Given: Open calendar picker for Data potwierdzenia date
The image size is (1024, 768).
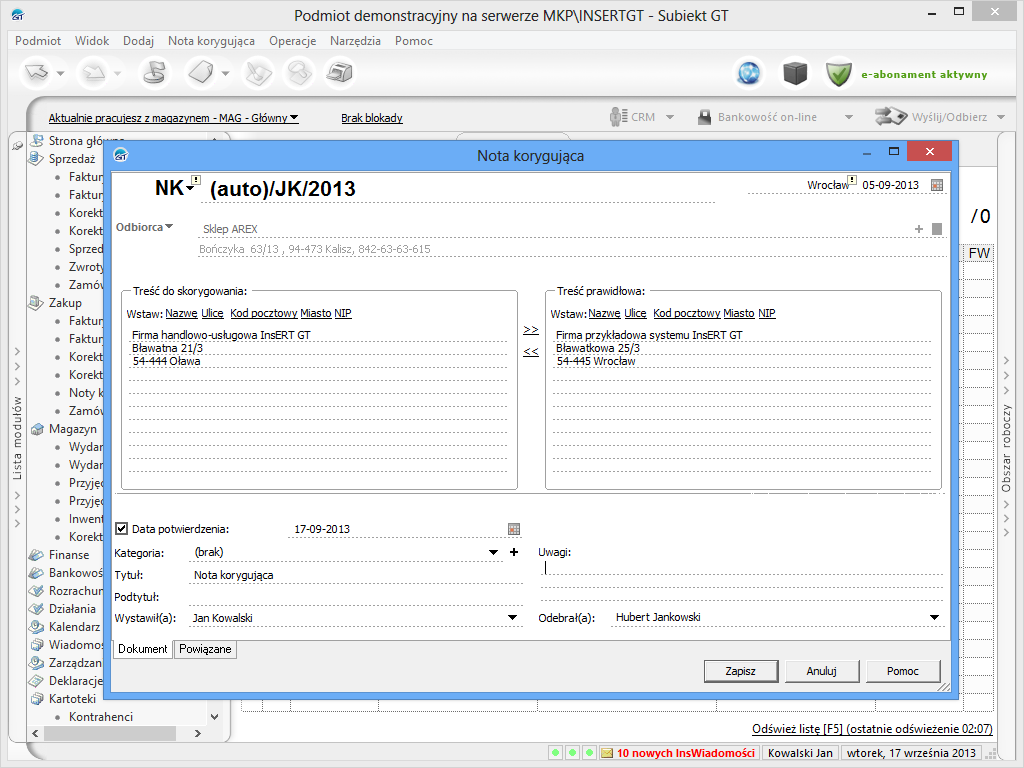Looking at the screenshot, I should pos(514,529).
